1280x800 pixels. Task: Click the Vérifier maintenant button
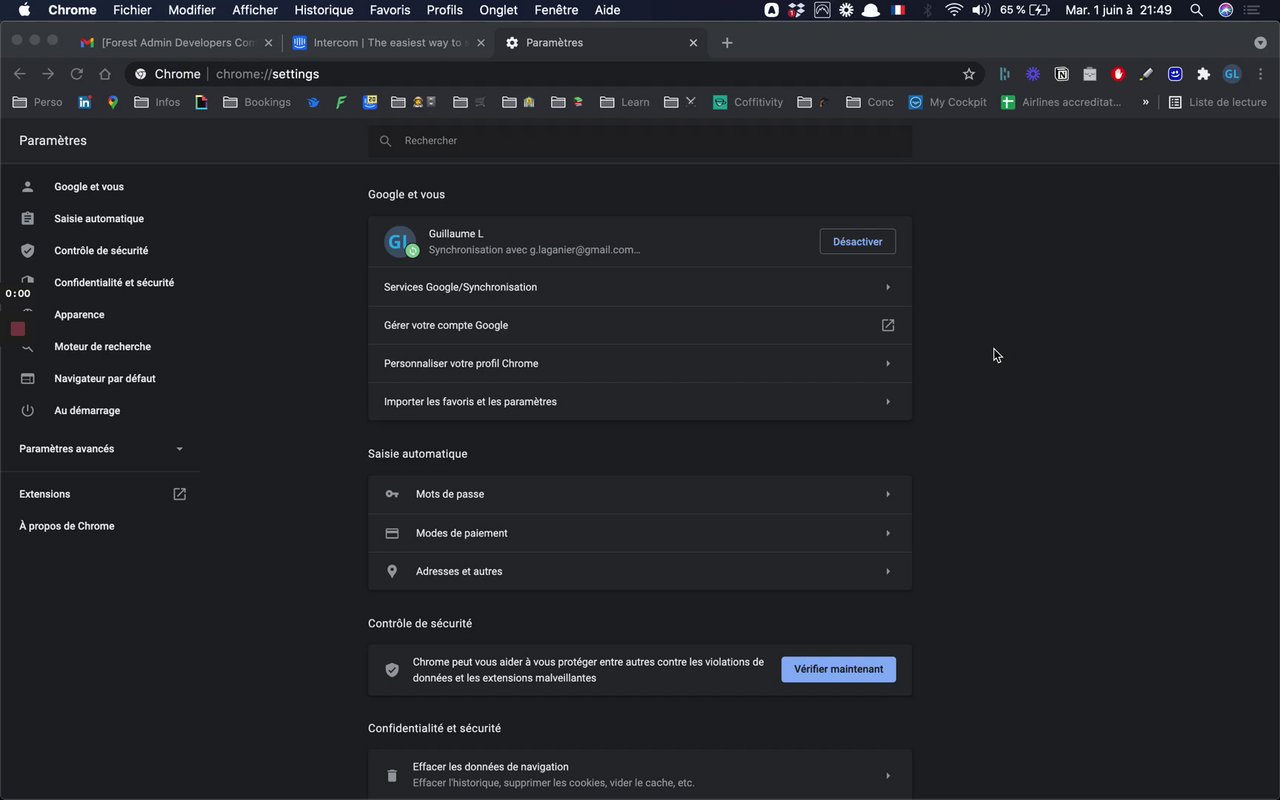838,669
